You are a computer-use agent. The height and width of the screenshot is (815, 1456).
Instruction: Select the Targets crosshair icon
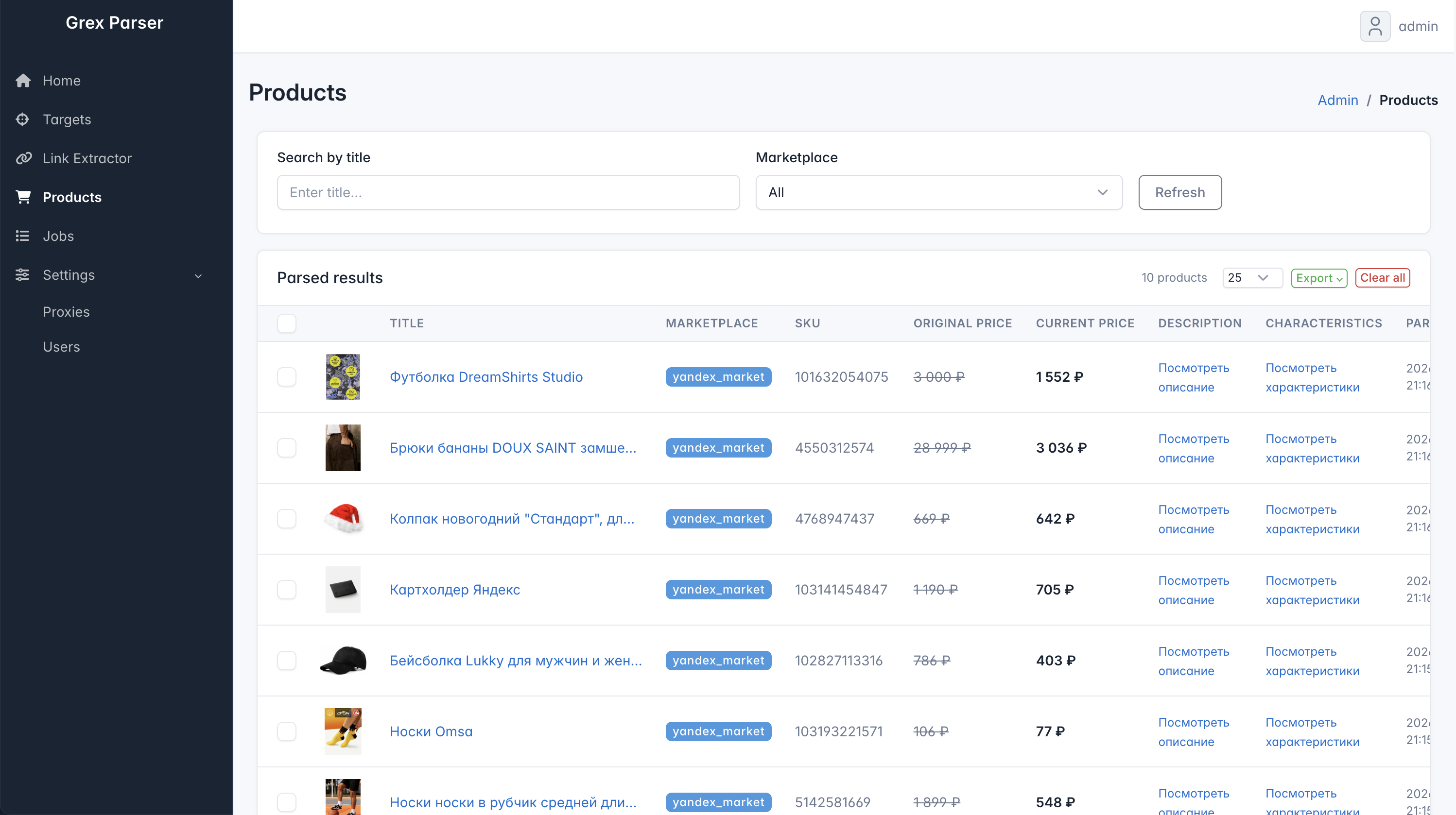pyautogui.click(x=23, y=119)
